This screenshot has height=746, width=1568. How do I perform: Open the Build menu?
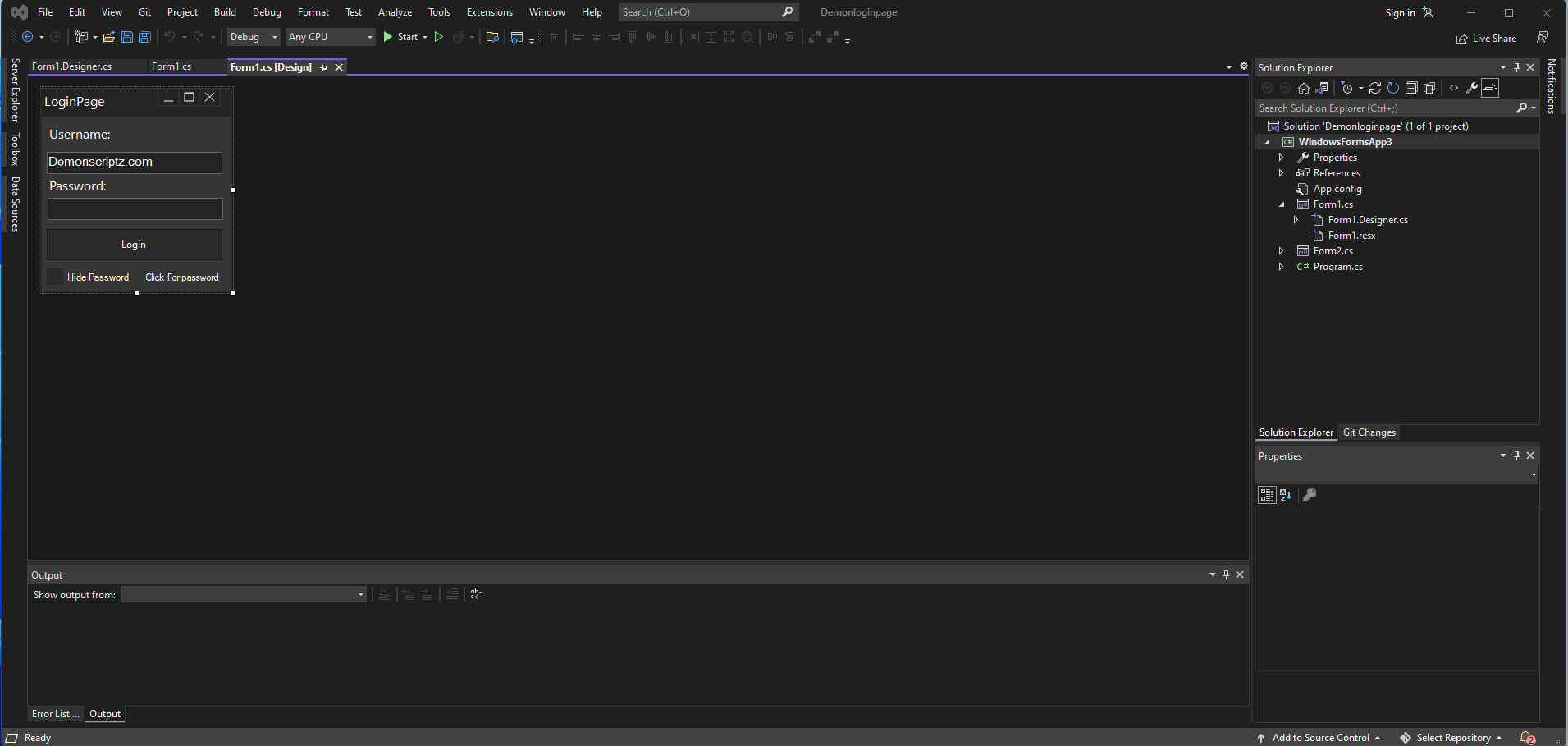coord(225,12)
